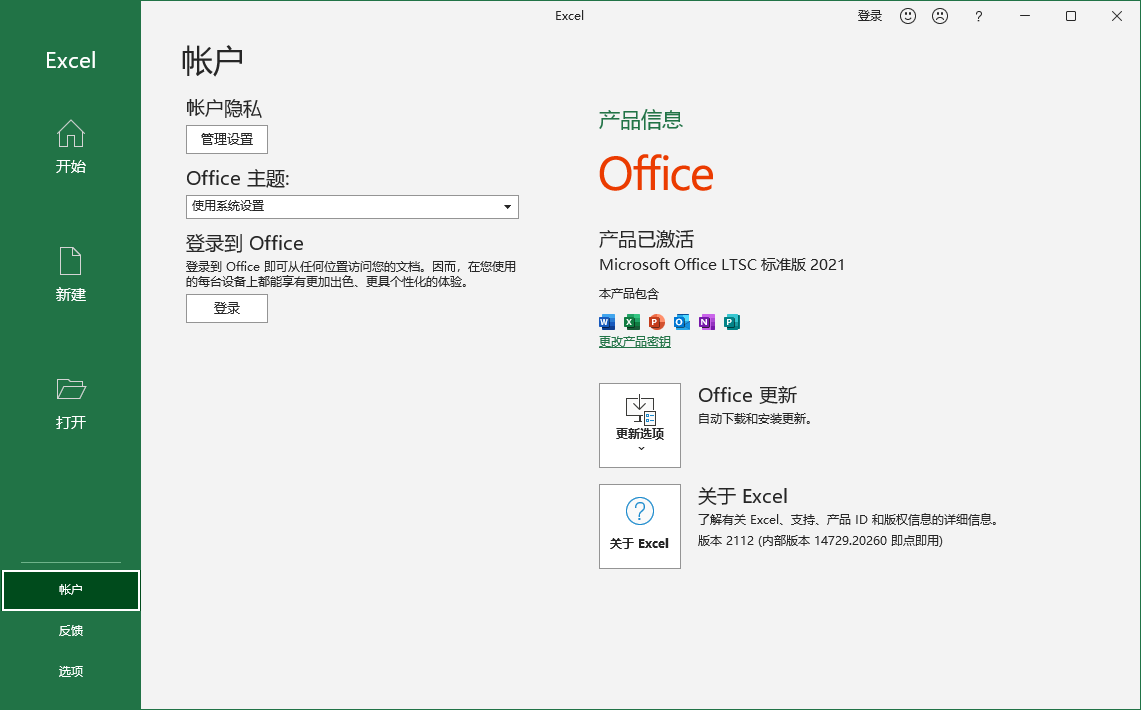Maximize the Excel window

[x=1070, y=16]
